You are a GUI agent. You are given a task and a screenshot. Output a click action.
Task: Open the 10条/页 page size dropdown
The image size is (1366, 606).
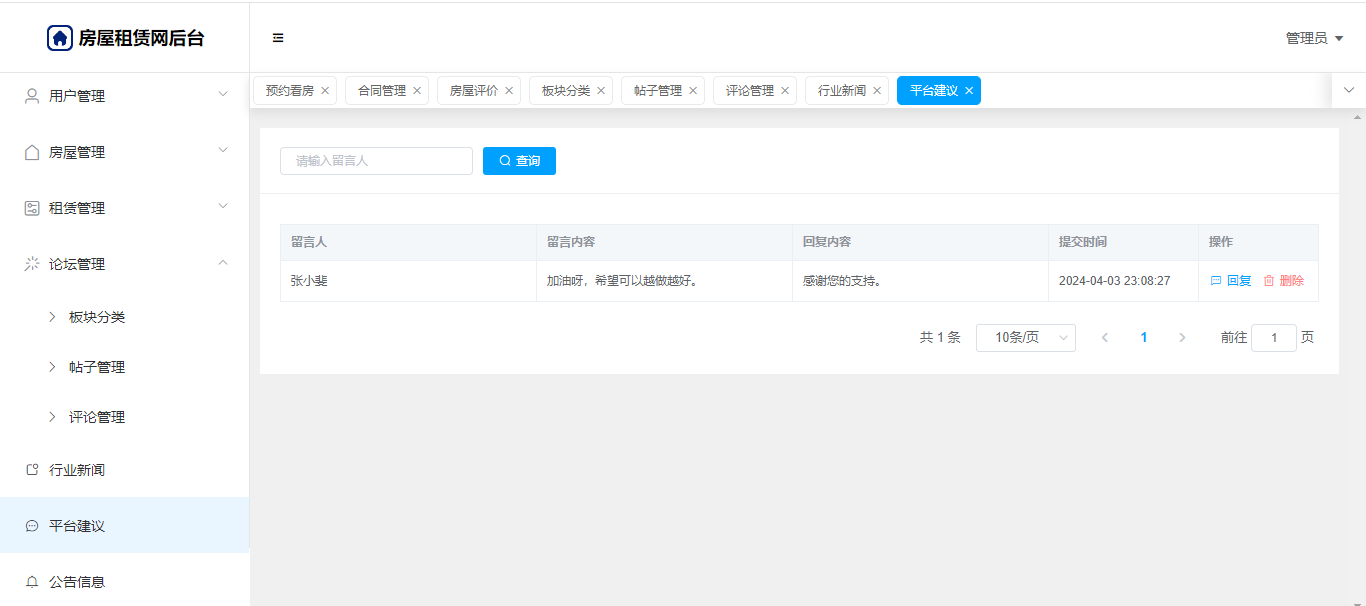[1025, 338]
